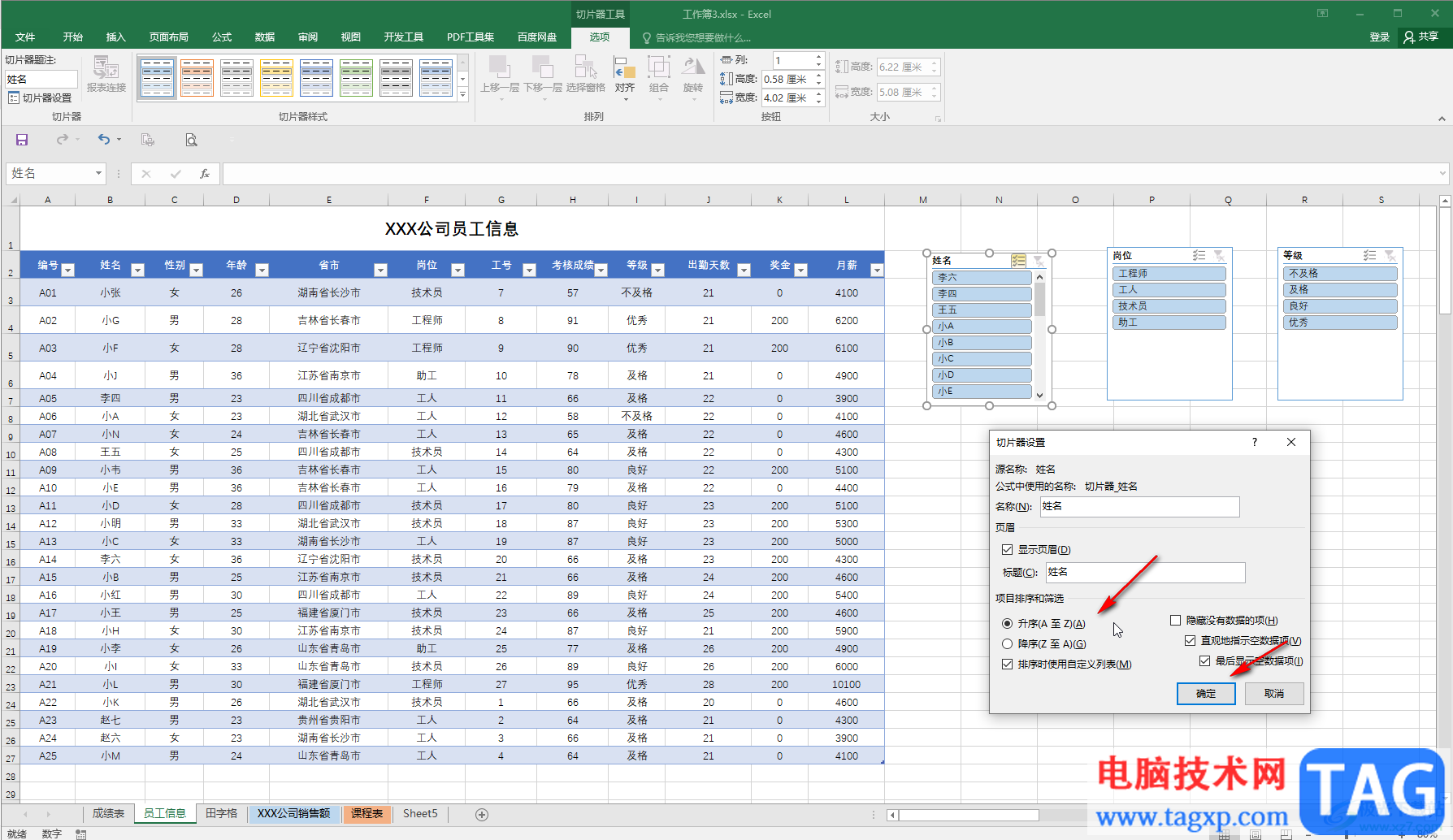Open the Selection Pane tool
The height and width of the screenshot is (840, 1453).
585,74
